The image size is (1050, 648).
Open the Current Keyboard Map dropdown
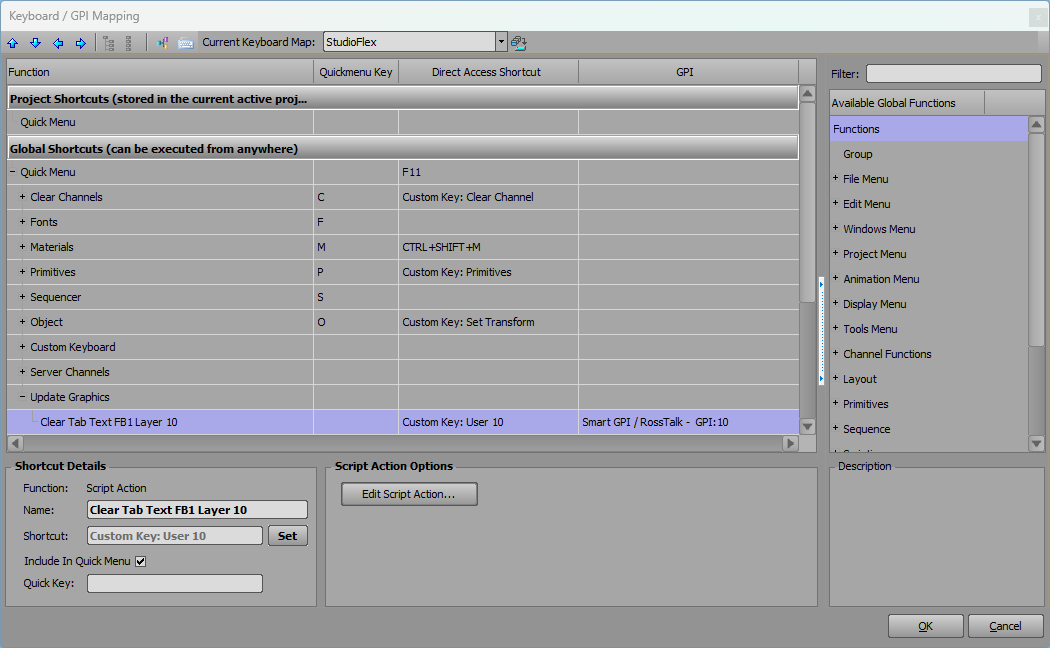tap(501, 42)
